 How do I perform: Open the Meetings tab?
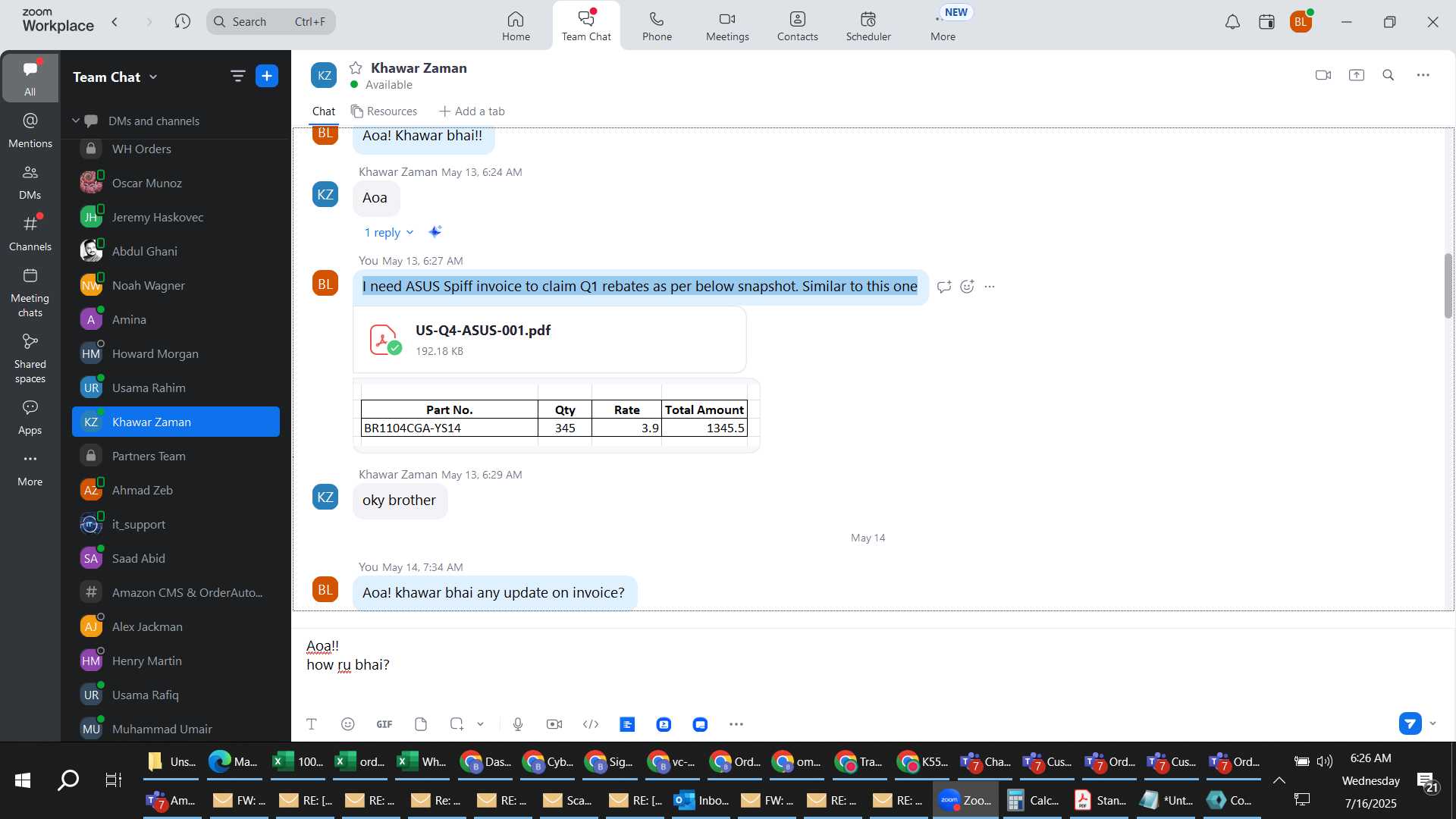click(727, 25)
